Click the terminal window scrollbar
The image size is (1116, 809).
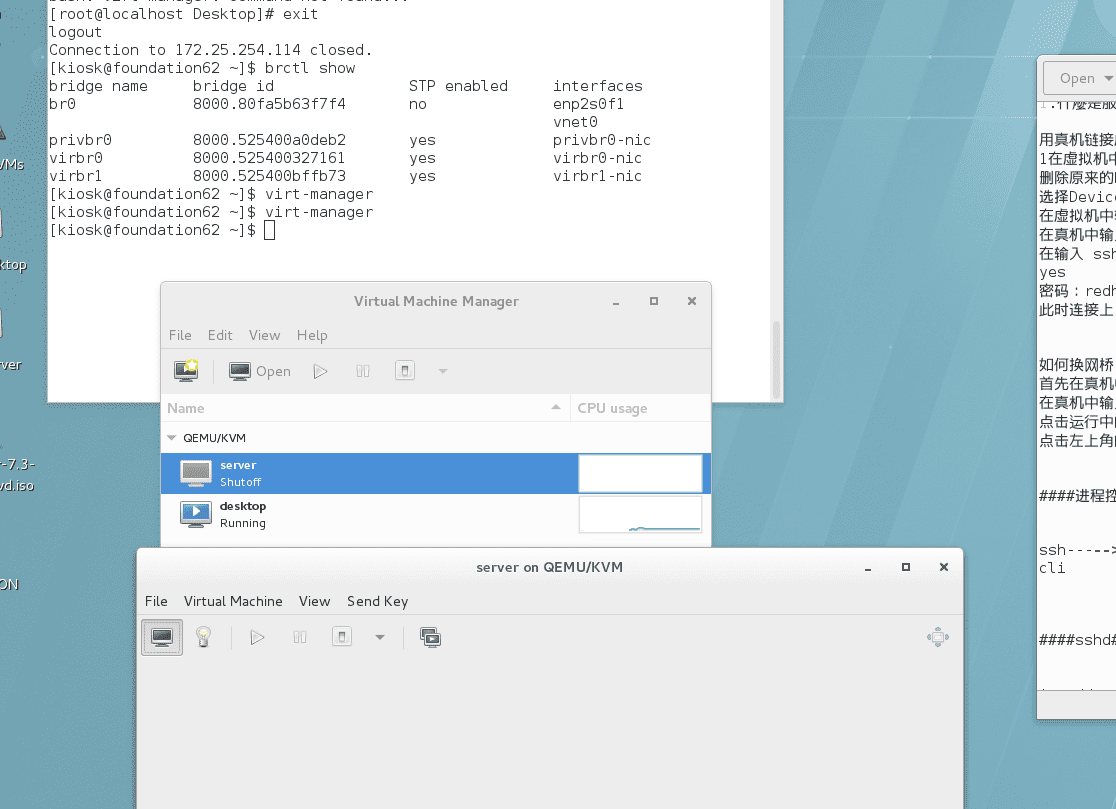coord(777,359)
